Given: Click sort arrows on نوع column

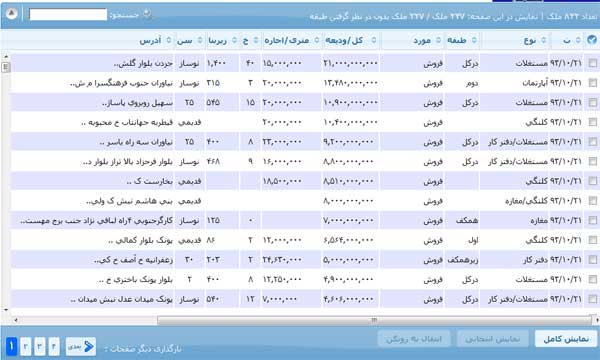Looking at the screenshot, I should (x=544, y=40).
